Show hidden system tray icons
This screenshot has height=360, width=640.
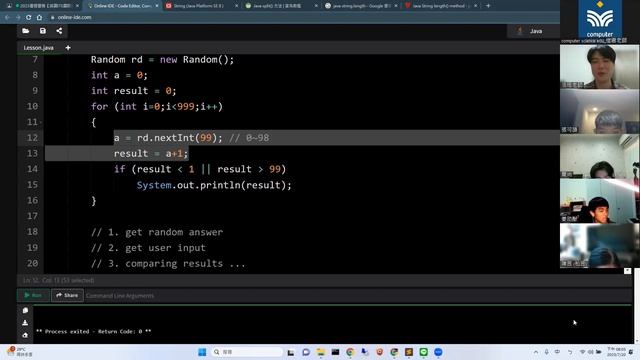[x=536, y=352]
